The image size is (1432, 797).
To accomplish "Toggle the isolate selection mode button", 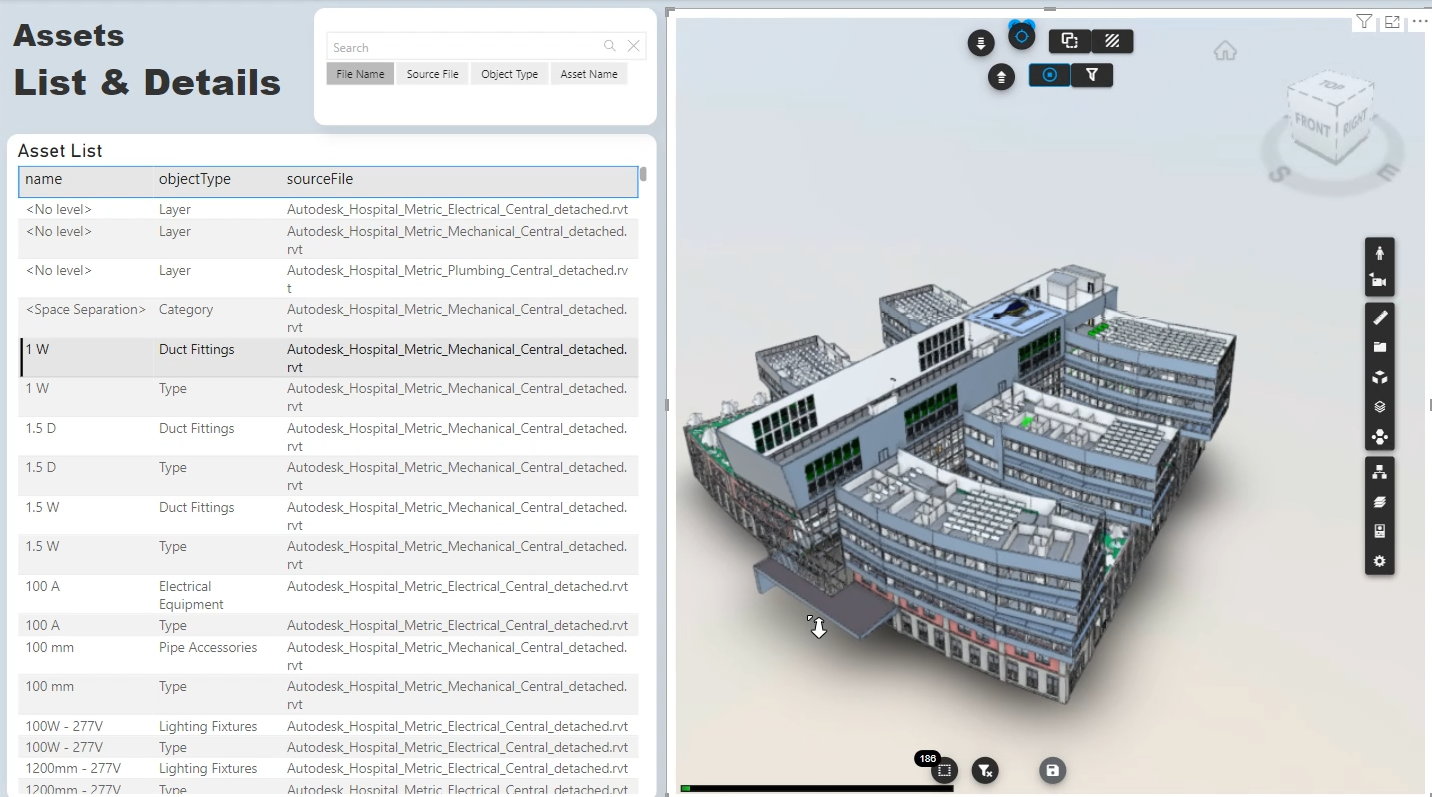I will pyautogui.click(x=1049, y=75).
